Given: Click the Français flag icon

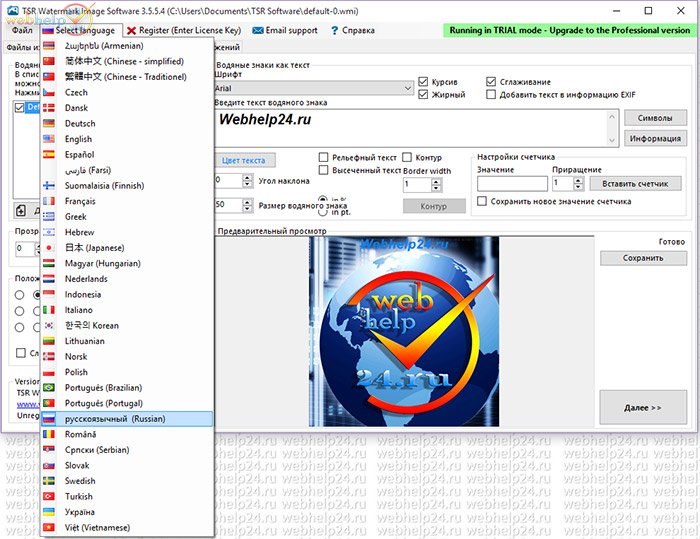Looking at the screenshot, I should [49, 201].
